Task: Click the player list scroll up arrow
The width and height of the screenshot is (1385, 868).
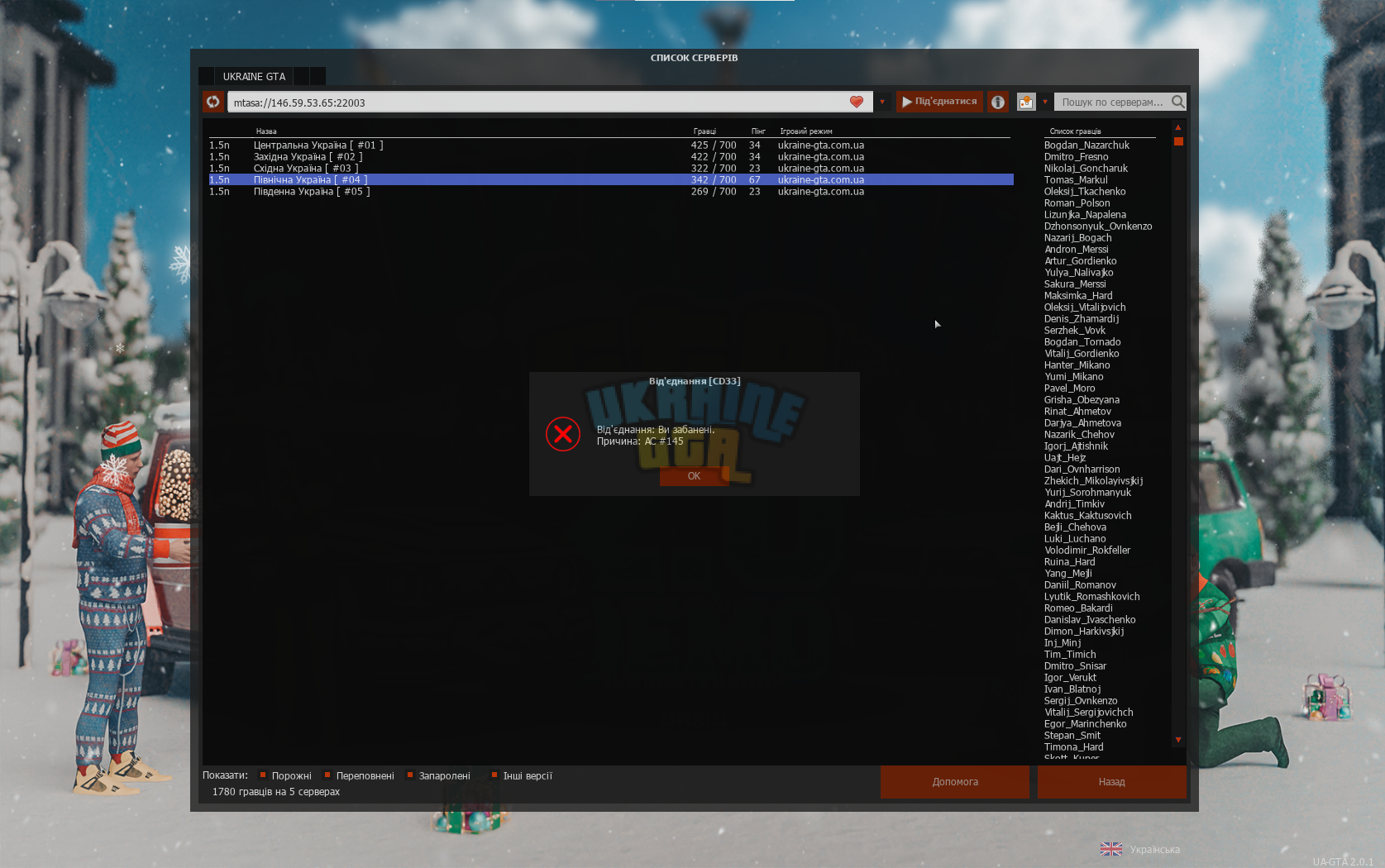Action: click(1178, 127)
